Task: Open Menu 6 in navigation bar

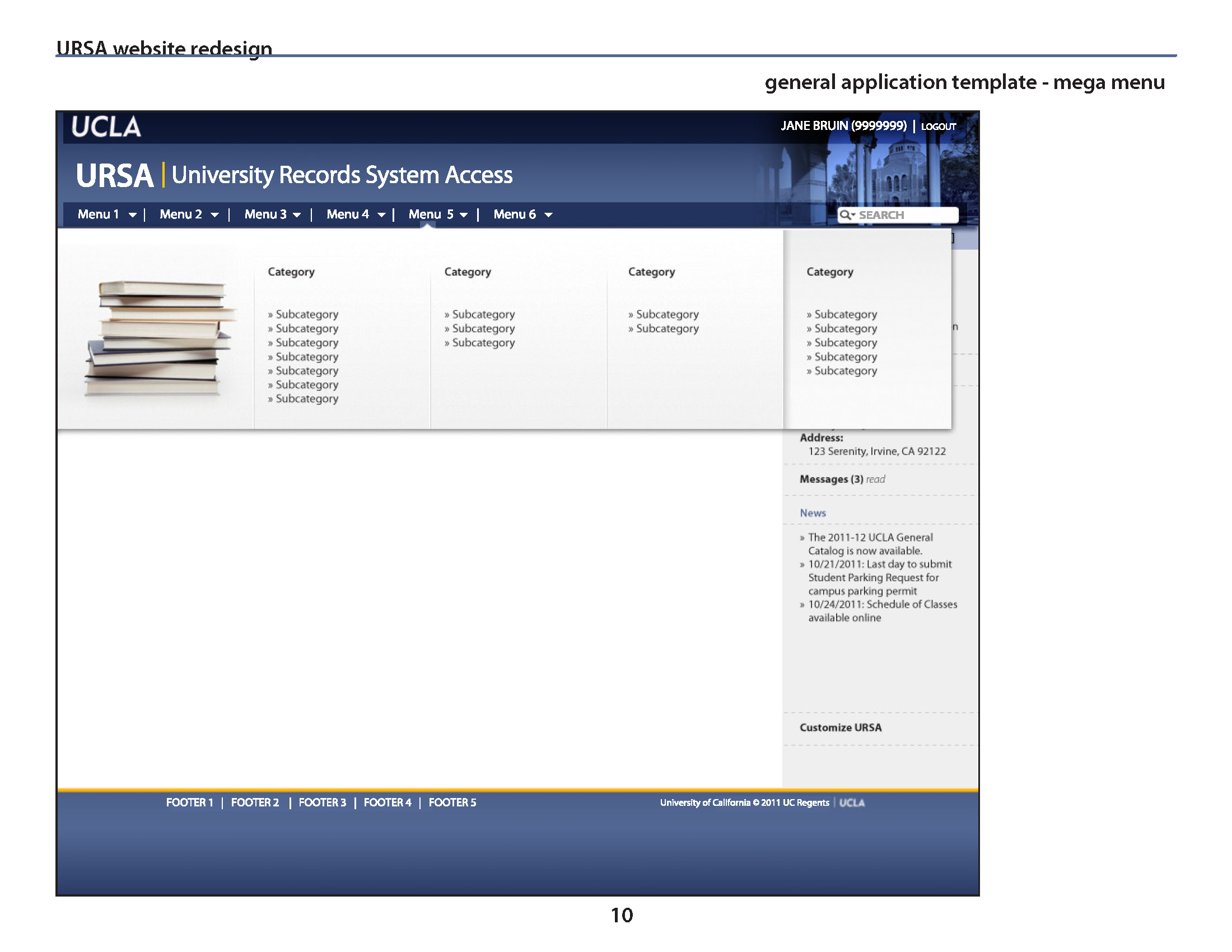Action: pyautogui.click(x=515, y=214)
